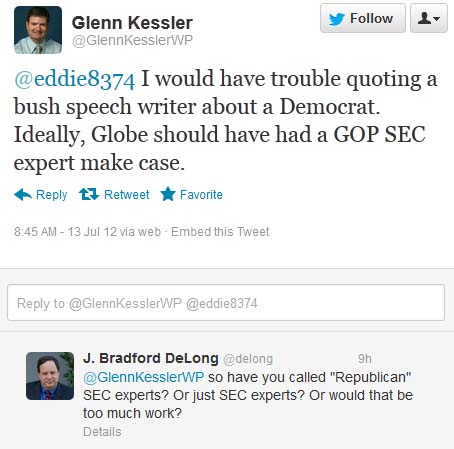
Task: Click the Favorite text link
Action: (201, 195)
